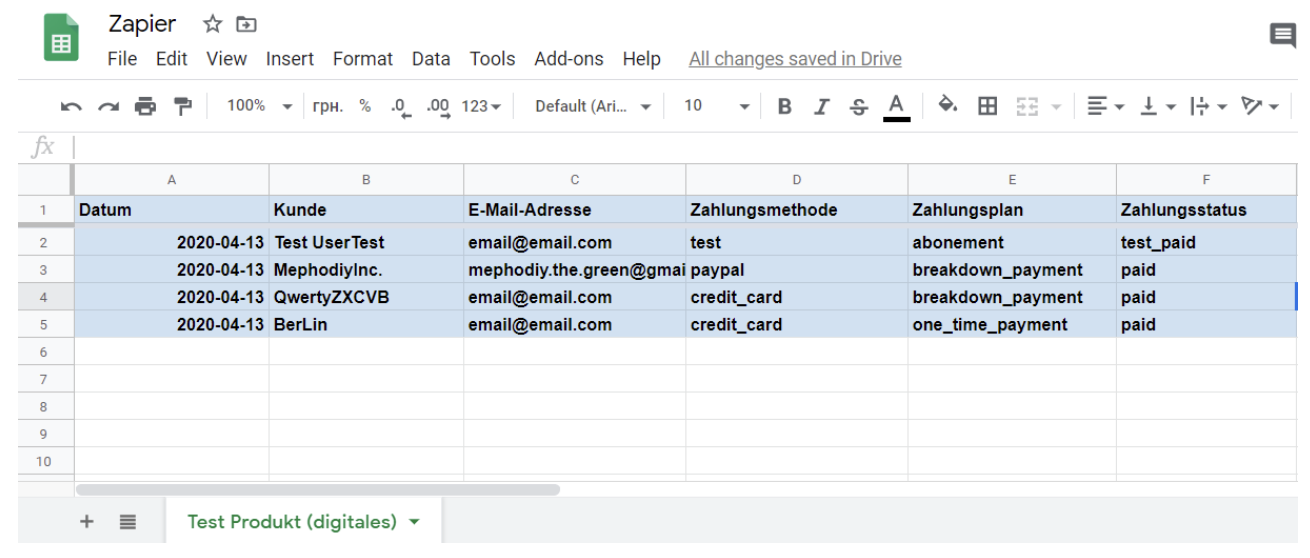Expand the Default (Arial) font dropdown
The width and height of the screenshot is (1310, 558).
pyautogui.click(x=593, y=106)
